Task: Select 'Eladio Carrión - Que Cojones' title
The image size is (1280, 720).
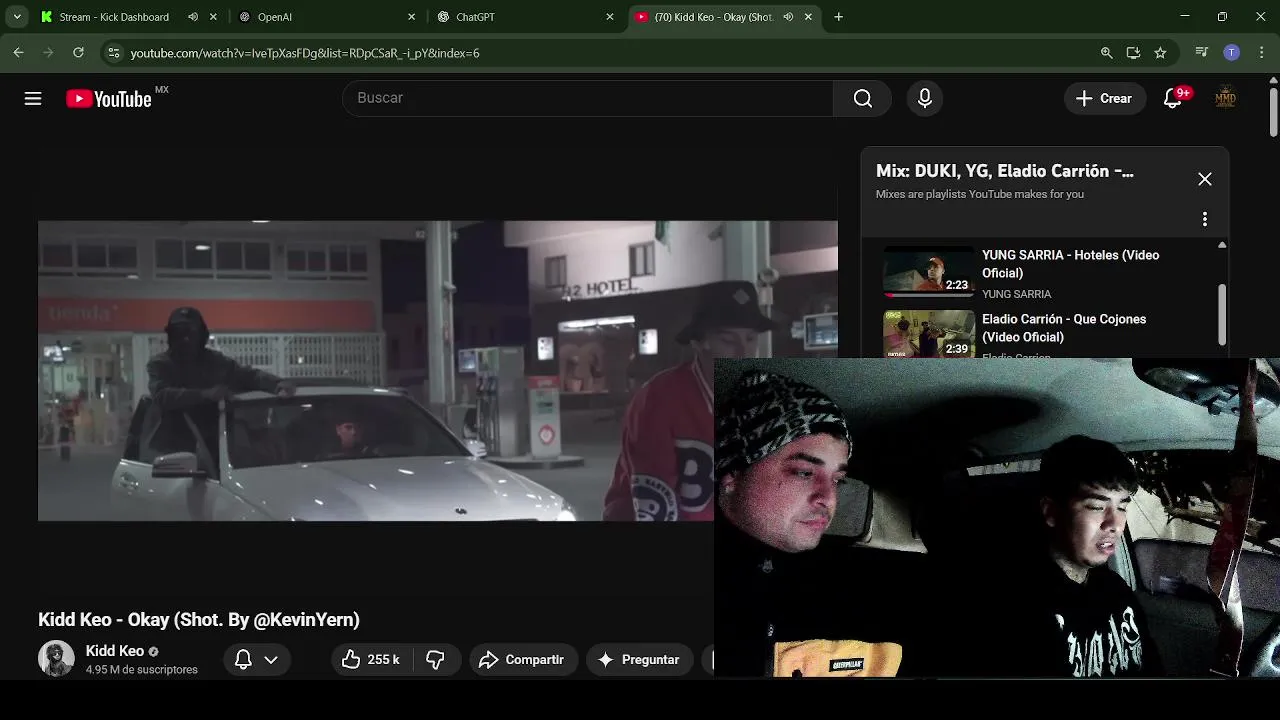Action: (x=1064, y=328)
